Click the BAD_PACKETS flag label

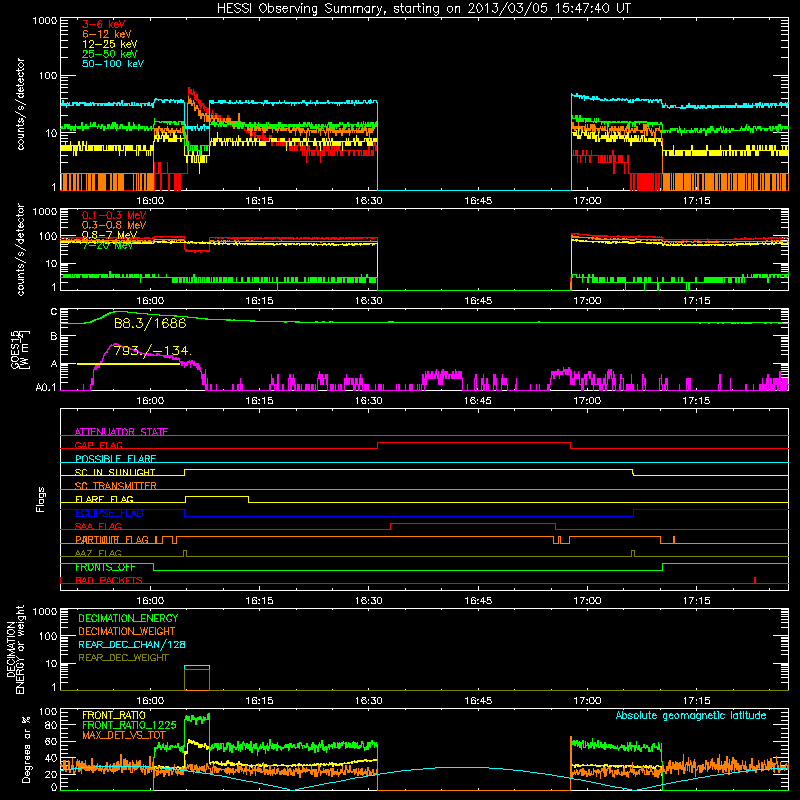point(108,580)
